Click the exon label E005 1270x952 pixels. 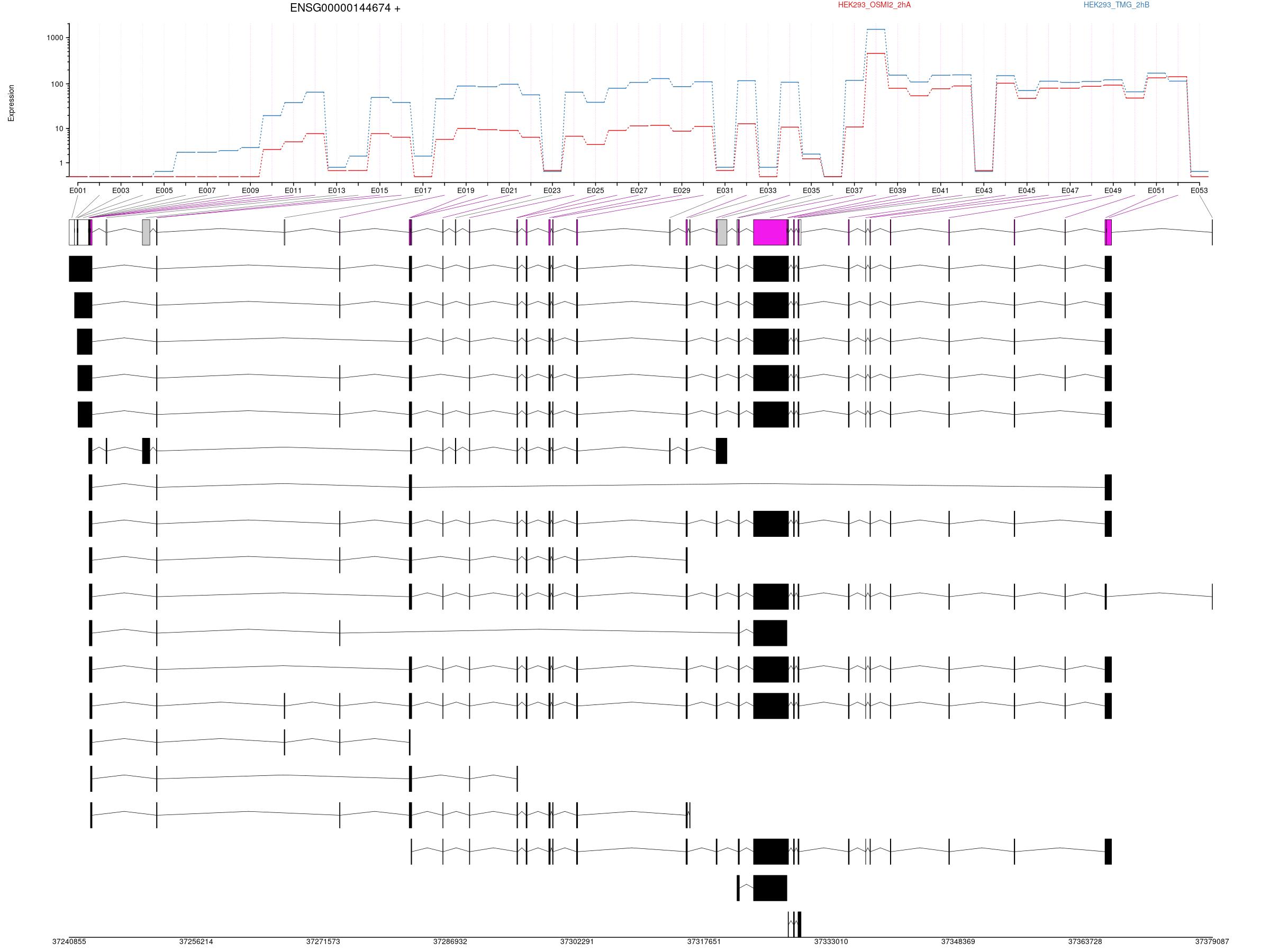pos(164,190)
